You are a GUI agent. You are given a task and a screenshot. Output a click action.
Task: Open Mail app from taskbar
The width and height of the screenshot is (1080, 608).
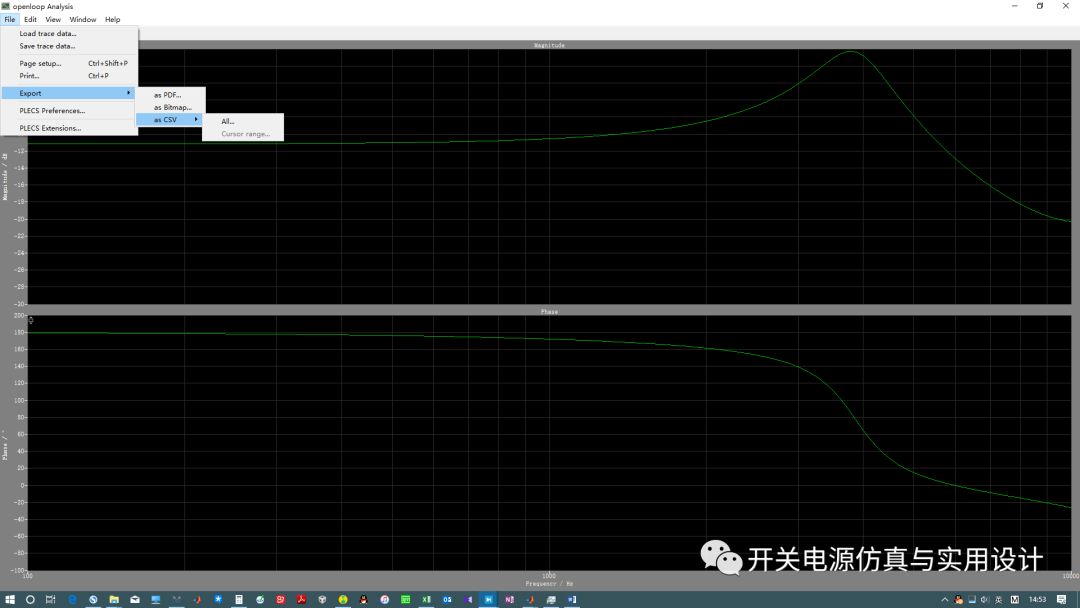135,600
